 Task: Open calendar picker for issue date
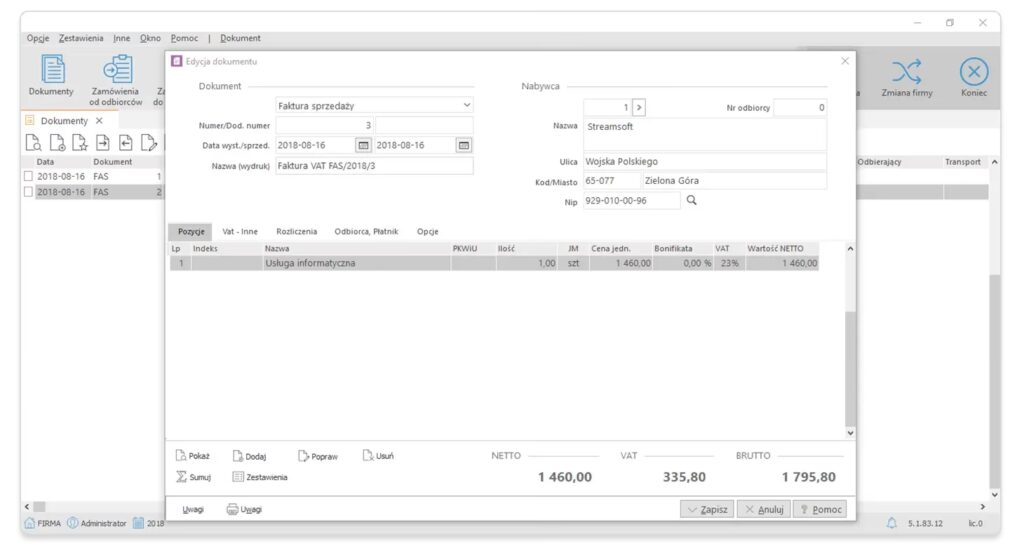point(363,145)
